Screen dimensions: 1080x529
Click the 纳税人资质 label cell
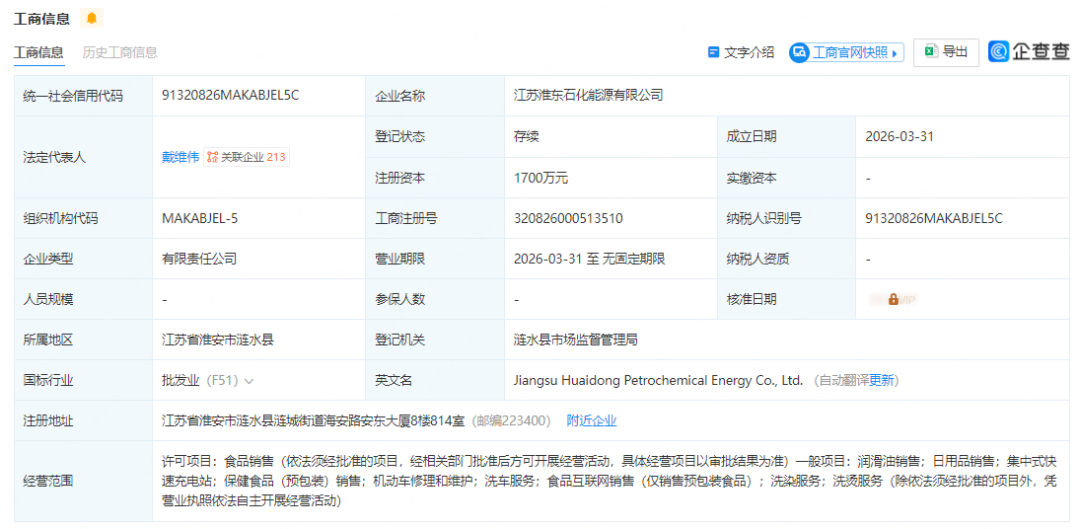(x=786, y=260)
